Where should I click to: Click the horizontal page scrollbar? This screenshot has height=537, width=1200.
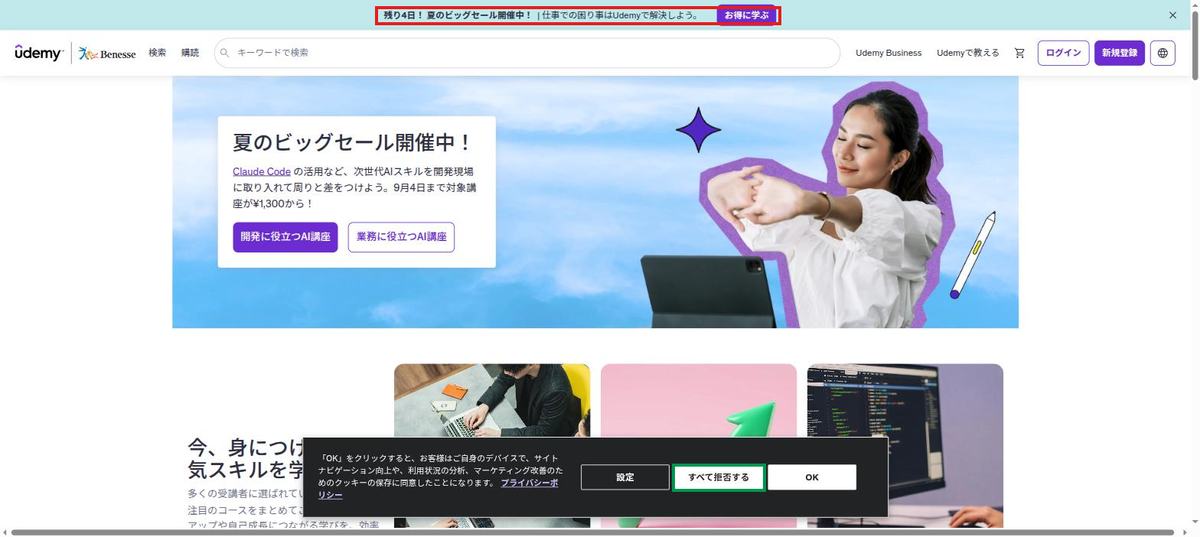(592, 532)
